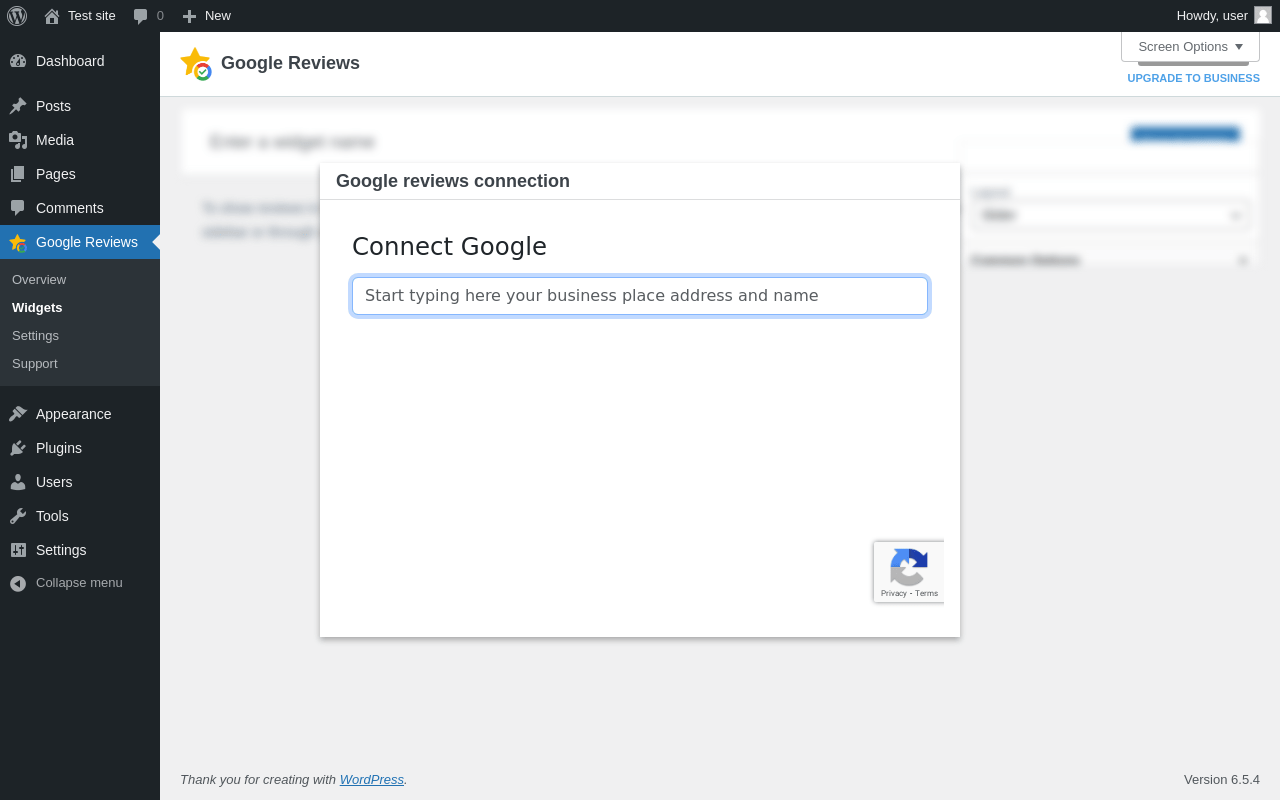Click the blurred widget name field
The height and width of the screenshot is (800, 1280).
(292, 142)
